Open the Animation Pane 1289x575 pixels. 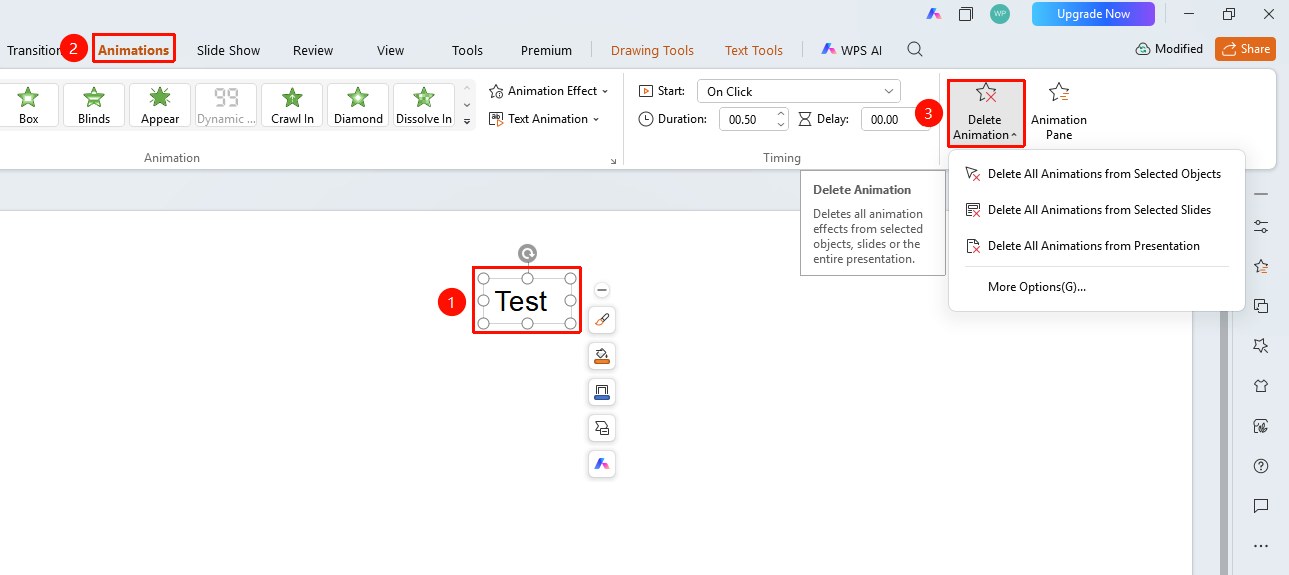click(x=1059, y=112)
